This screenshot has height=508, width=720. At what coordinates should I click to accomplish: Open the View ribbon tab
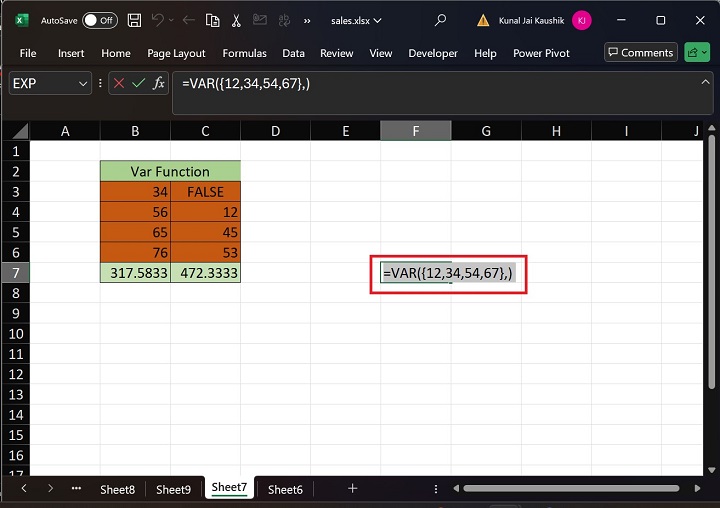tap(381, 53)
